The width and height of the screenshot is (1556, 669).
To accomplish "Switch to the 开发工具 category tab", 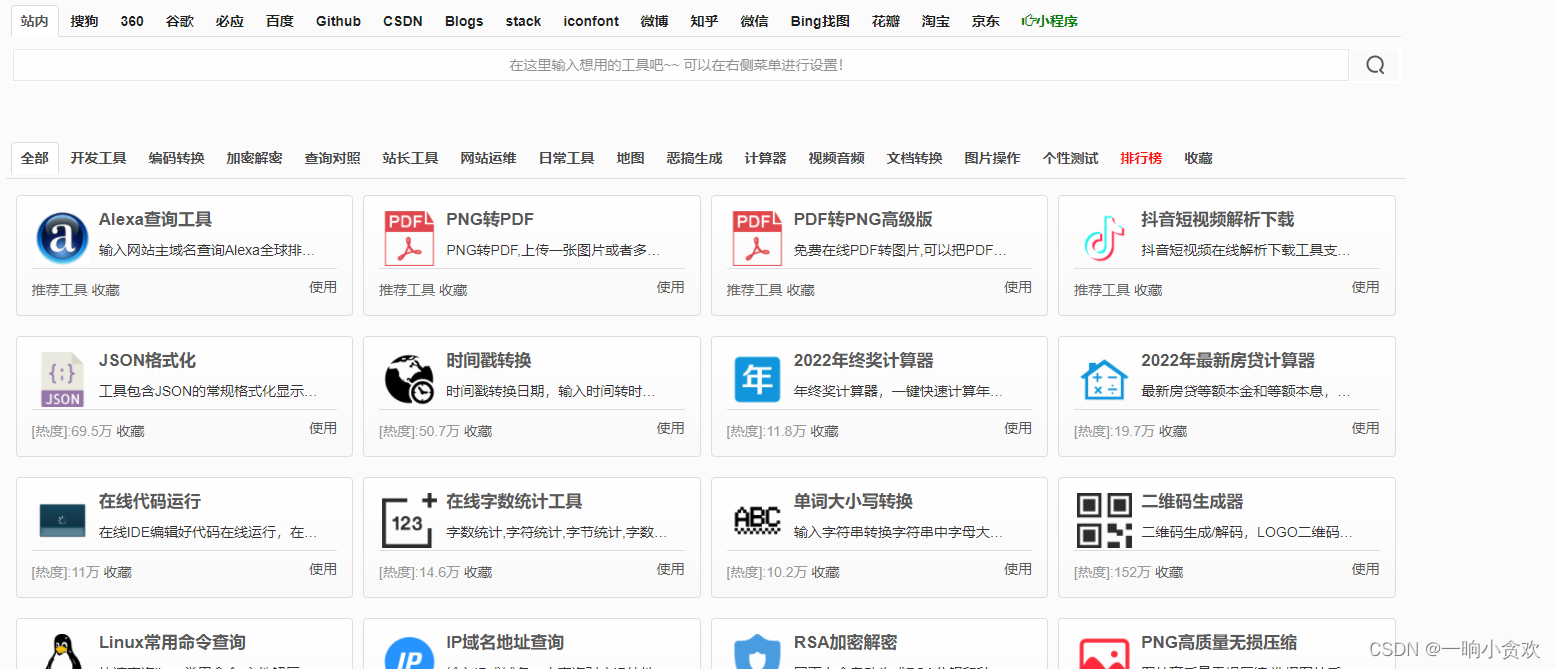I will 98,158.
